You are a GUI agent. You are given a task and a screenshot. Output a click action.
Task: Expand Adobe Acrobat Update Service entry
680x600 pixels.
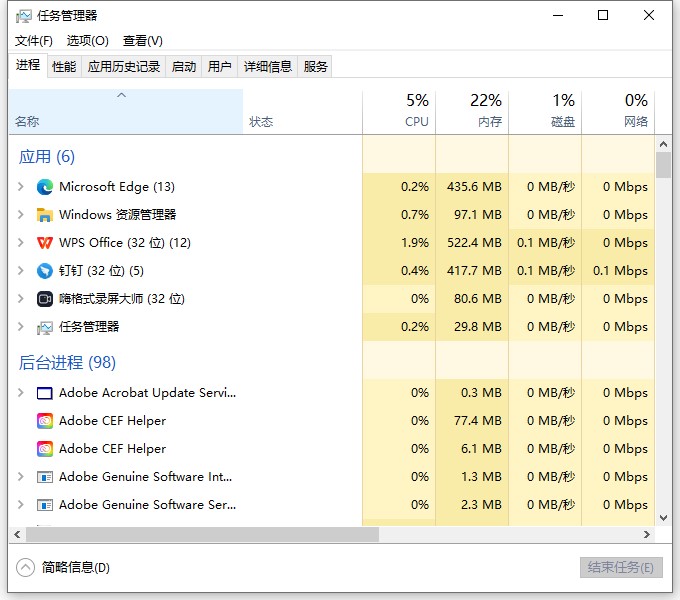[20, 393]
